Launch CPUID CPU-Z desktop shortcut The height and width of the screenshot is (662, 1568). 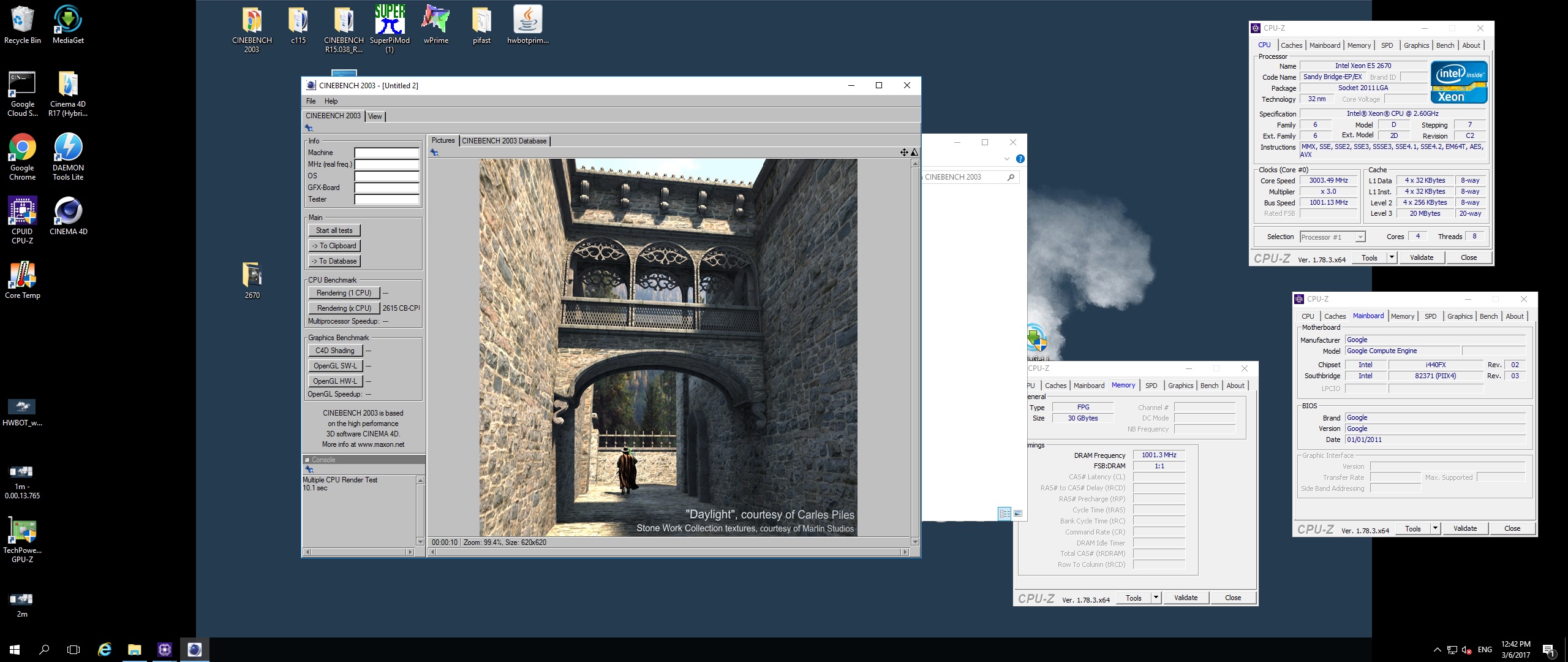pos(23,221)
